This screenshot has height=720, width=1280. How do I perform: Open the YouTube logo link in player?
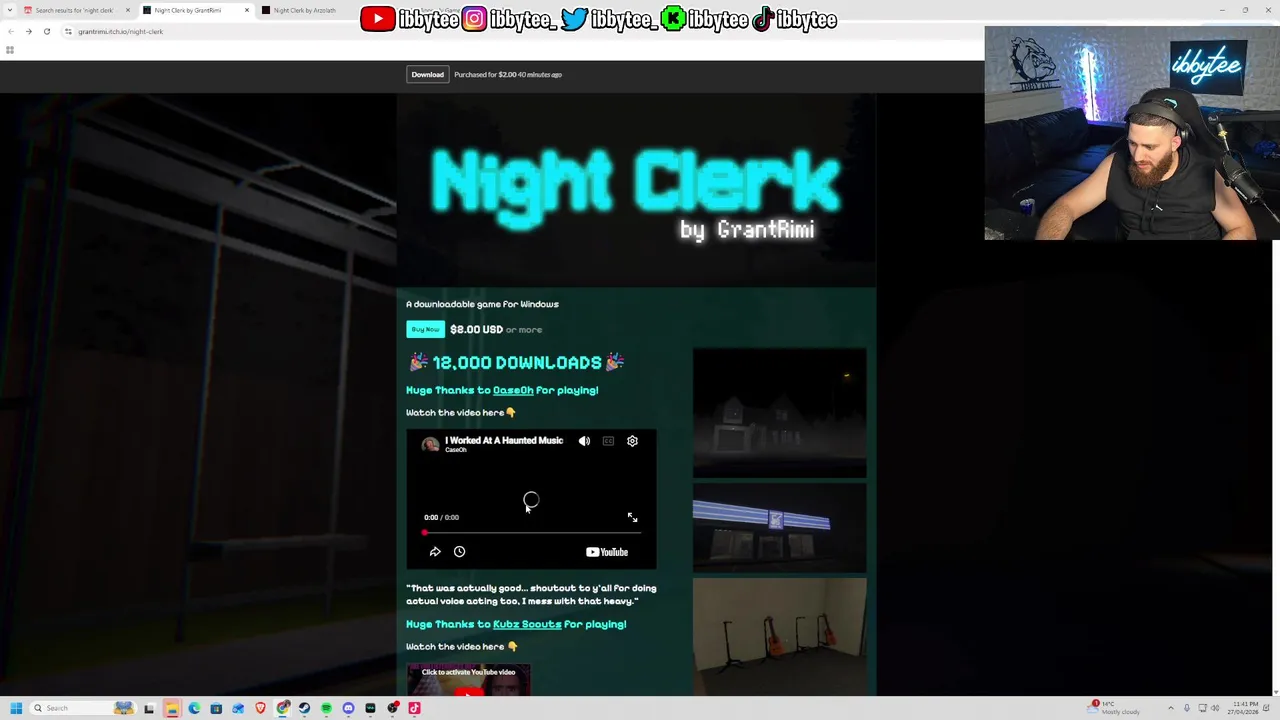coord(607,552)
